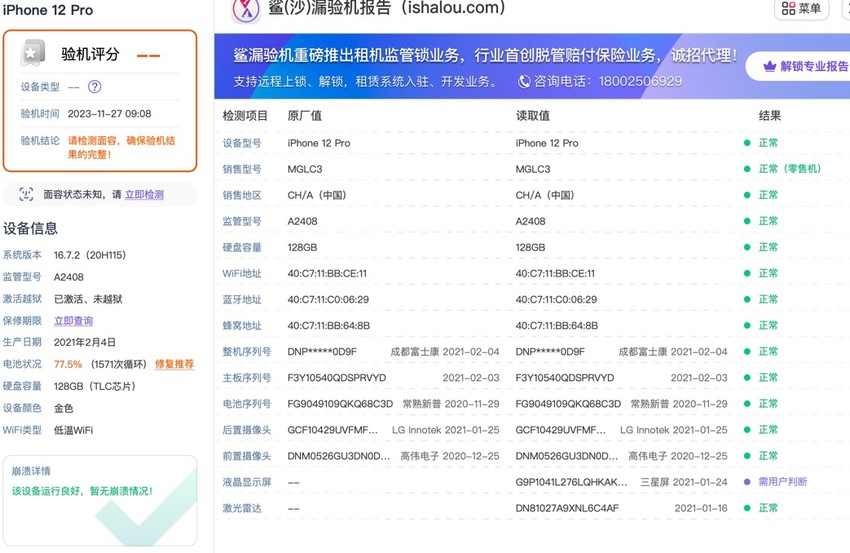Click the 崩溃详情 card heading

pyautogui.click(x=31, y=471)
